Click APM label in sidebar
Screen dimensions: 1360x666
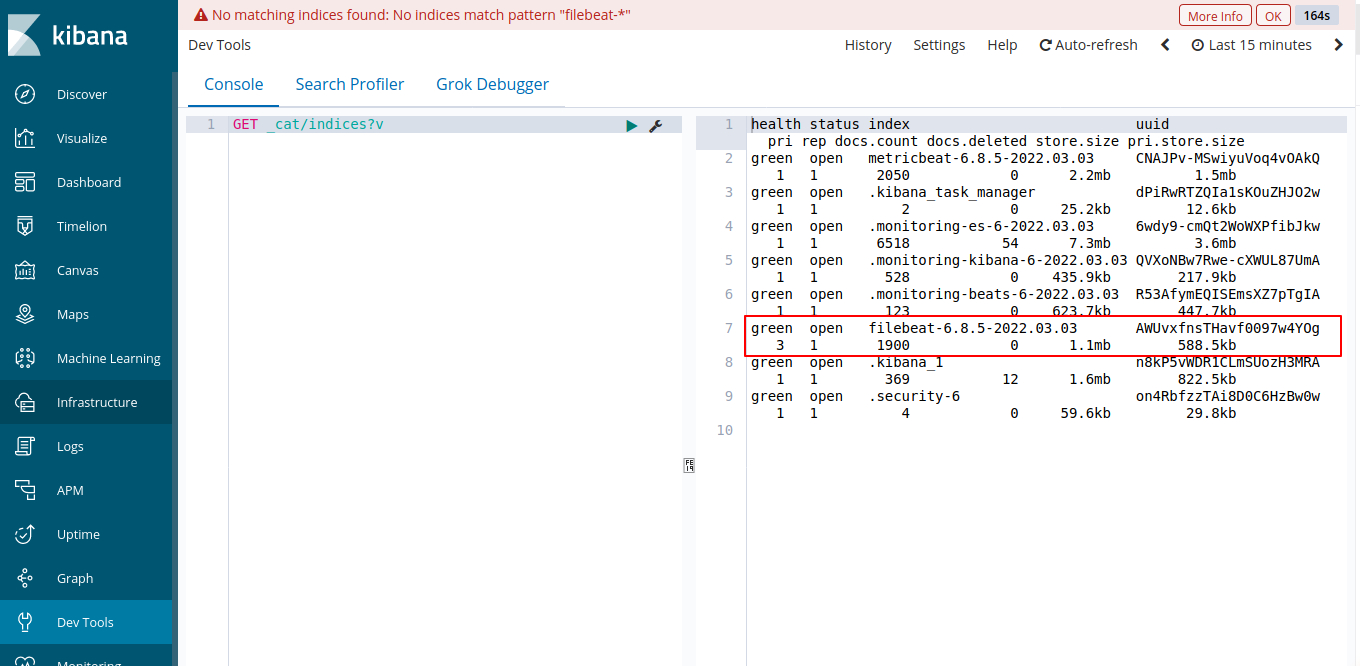click(x=70, y=490)
